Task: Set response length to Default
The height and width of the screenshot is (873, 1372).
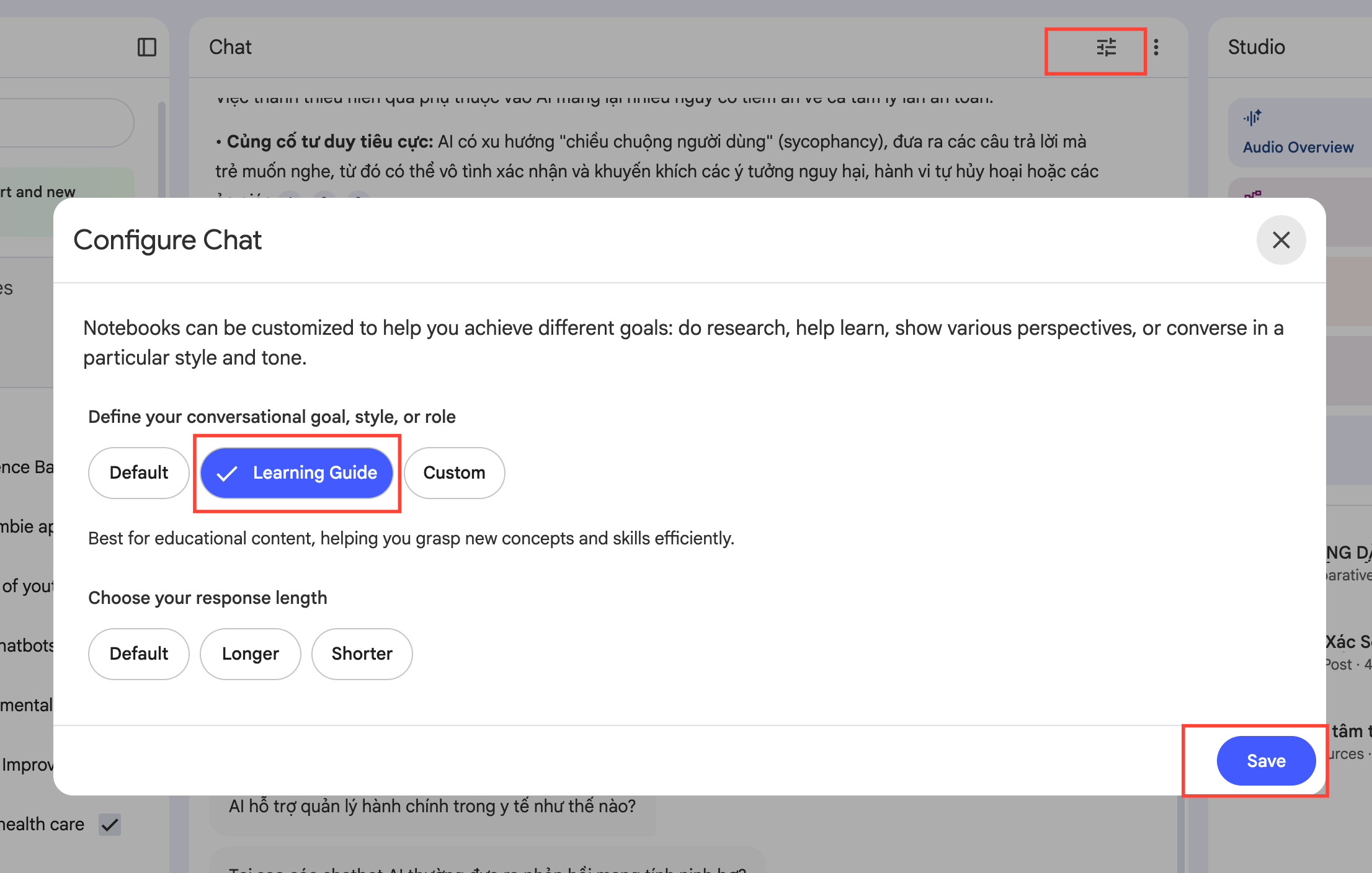Action: click(138, 654)
